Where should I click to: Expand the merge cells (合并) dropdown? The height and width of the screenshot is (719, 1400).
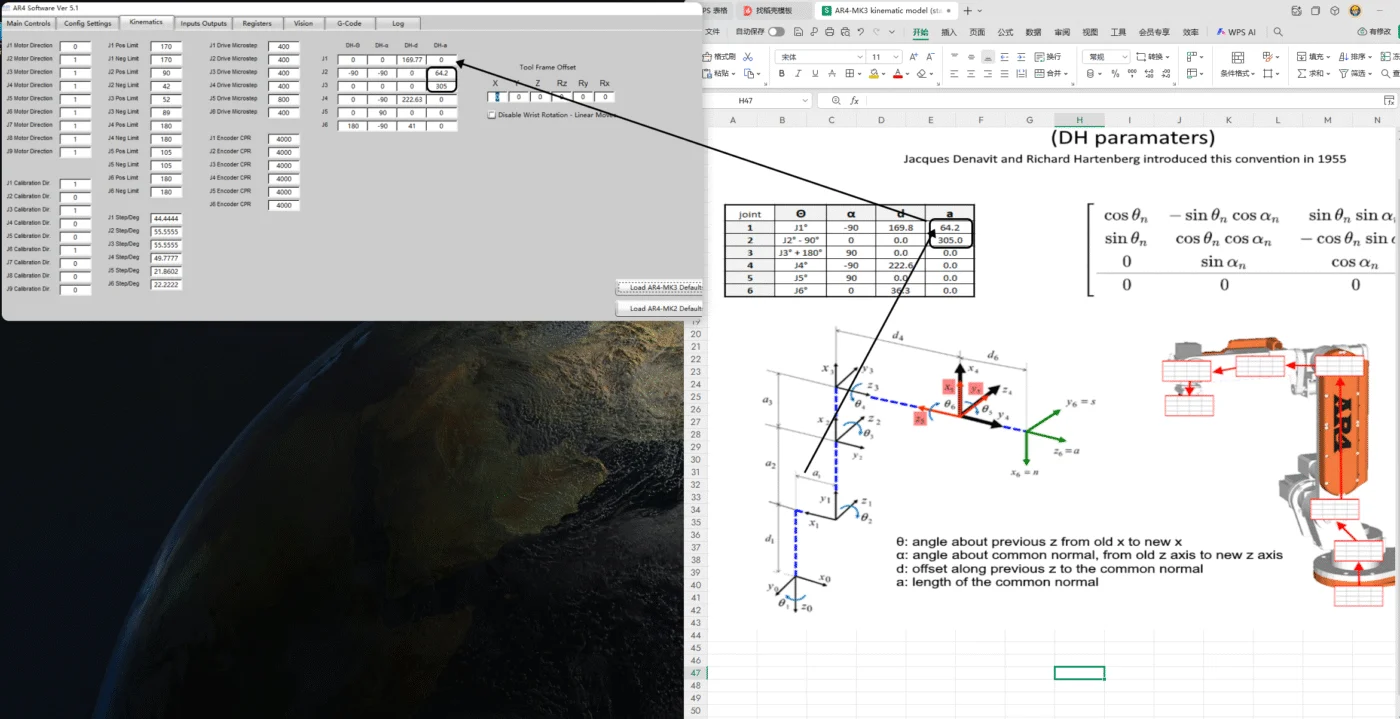coord(1066,74)
